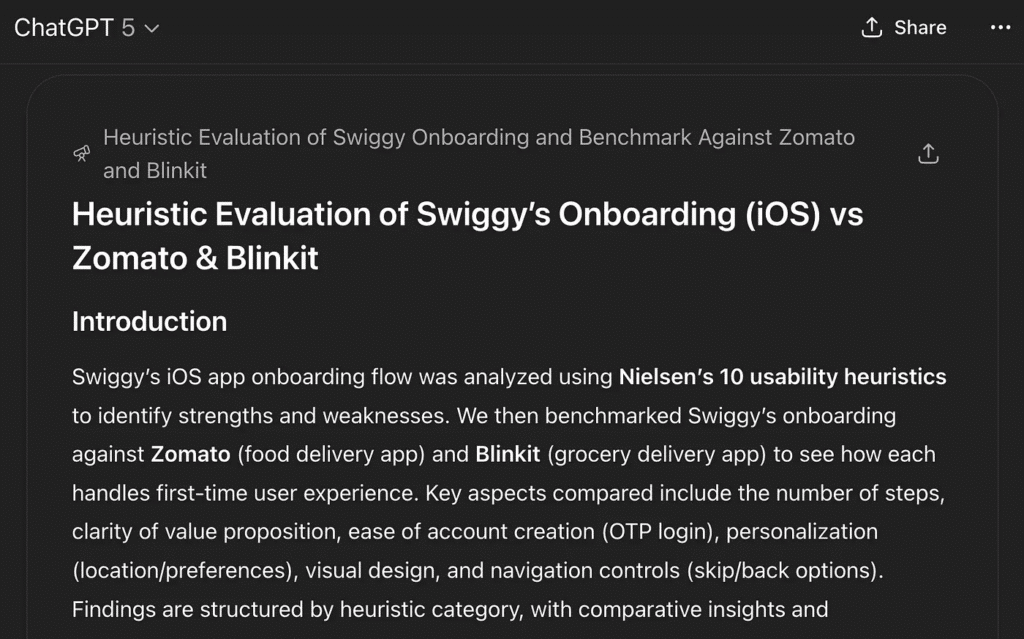
Task: Click the bold word Blinkit in paragraph
Action: pyautogui.click(x=508, y=454)
